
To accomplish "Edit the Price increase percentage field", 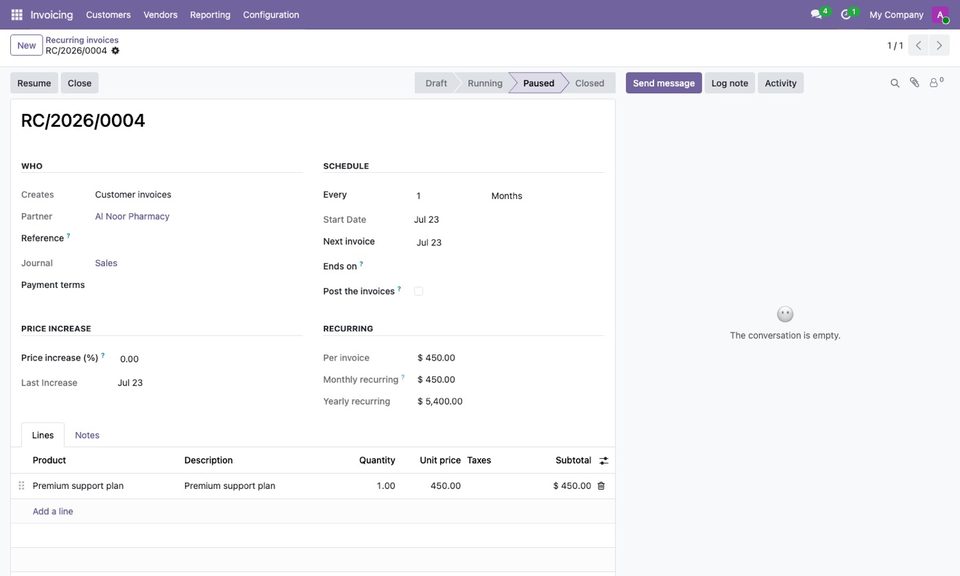I will tap(208, 359).
